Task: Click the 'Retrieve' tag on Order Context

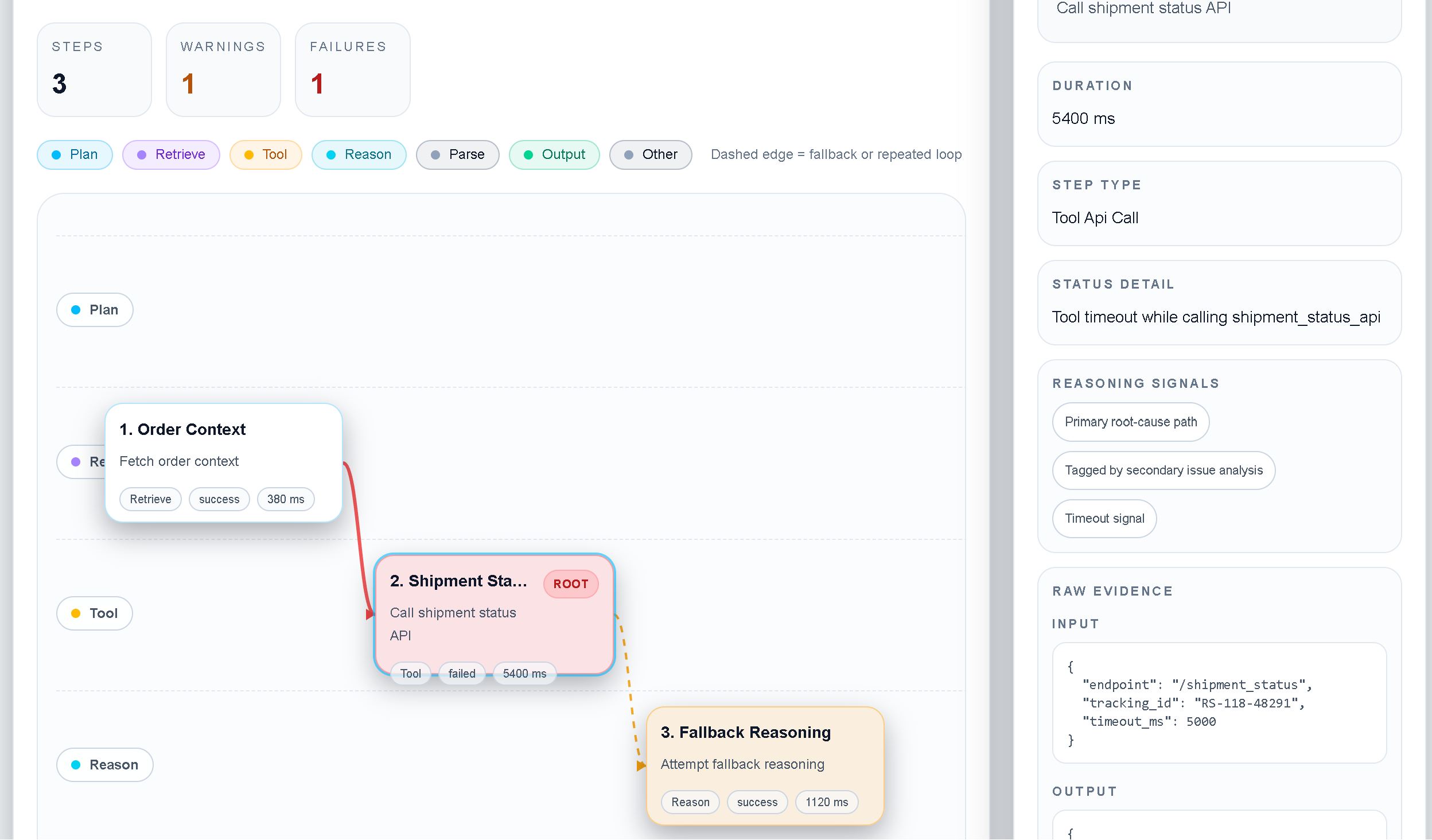Action: pyautogui.click(x=150, y=499)
